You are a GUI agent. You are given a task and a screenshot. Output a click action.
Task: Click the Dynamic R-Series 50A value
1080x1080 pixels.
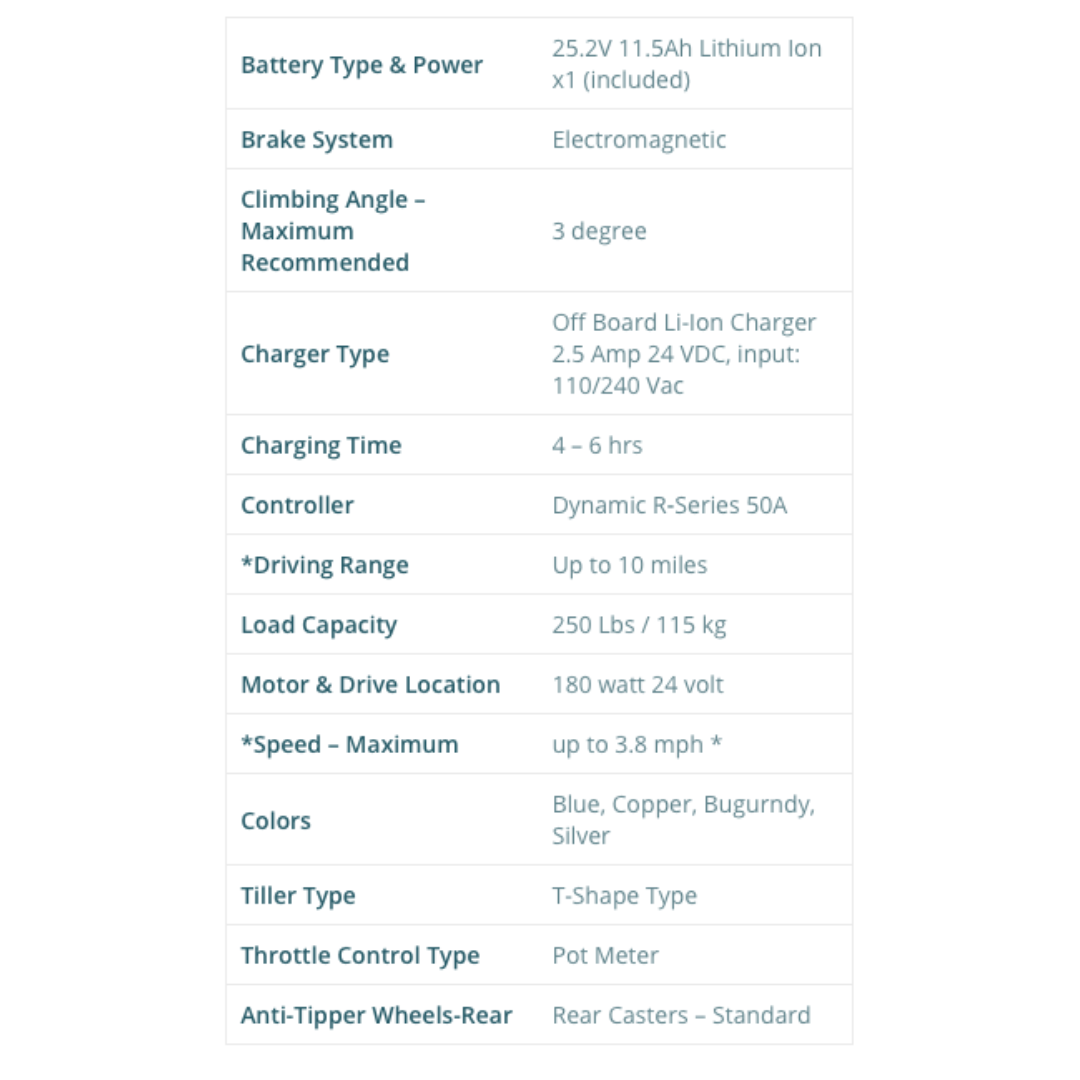(669, 506)
